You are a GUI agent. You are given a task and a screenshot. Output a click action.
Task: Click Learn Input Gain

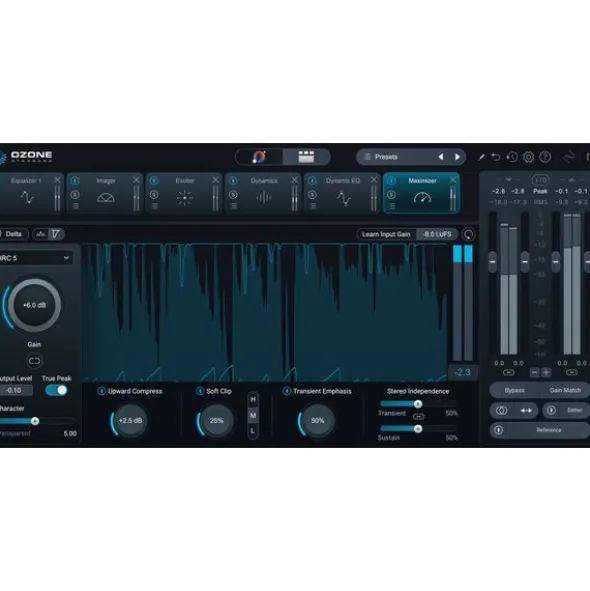[x=386, y=234]
